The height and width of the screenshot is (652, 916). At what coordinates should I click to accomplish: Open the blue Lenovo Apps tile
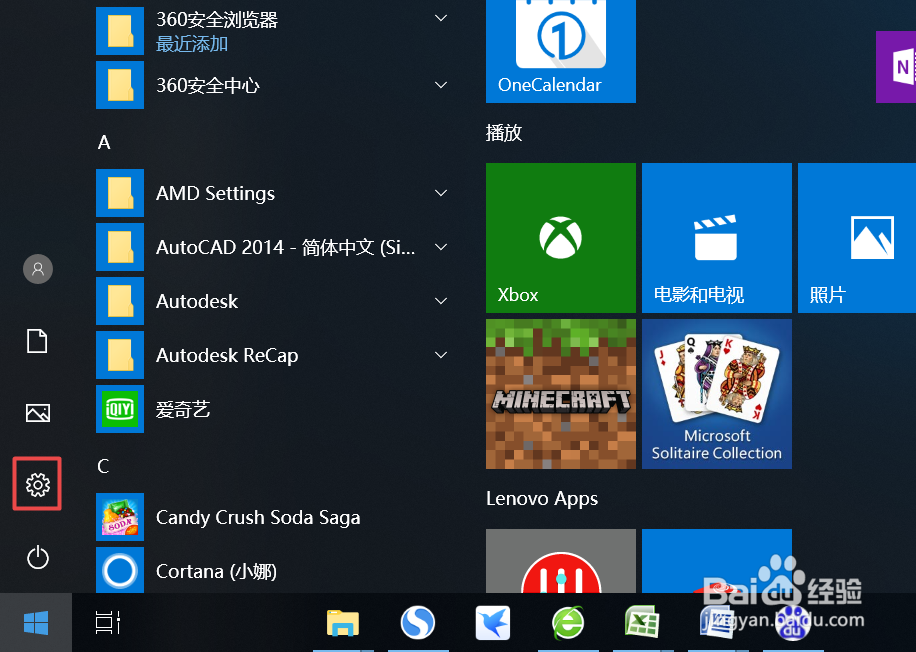(717, 561)
